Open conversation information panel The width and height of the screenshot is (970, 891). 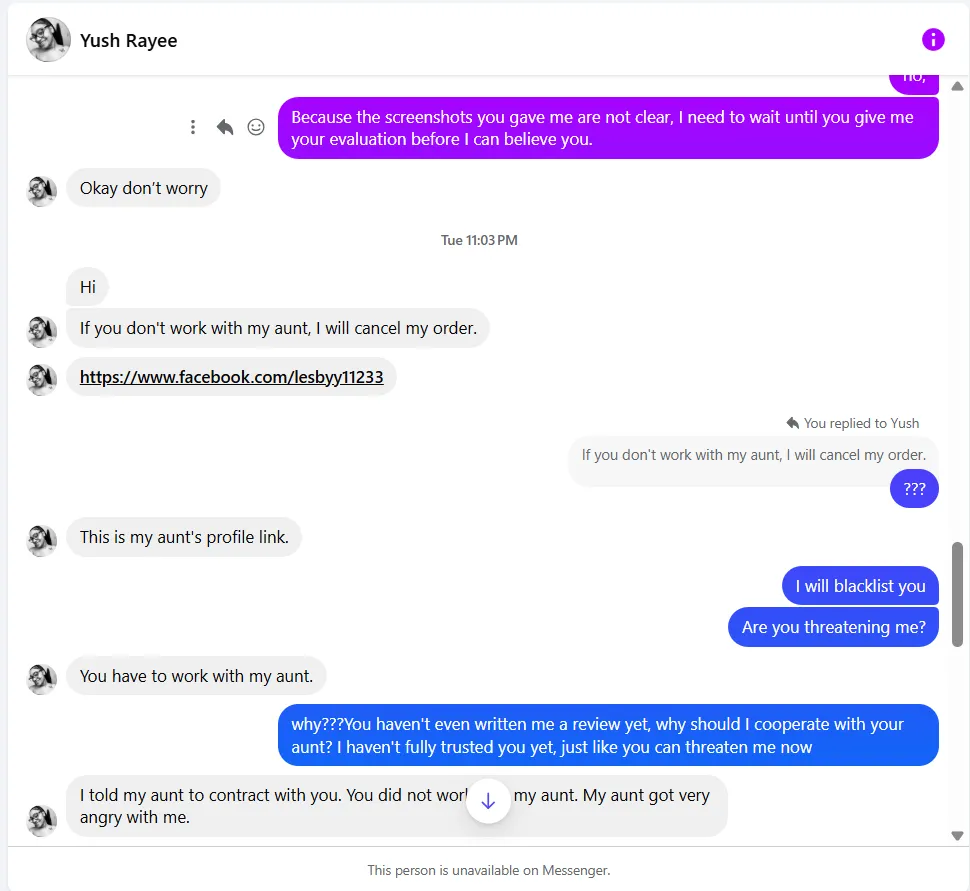coord(932,40)
